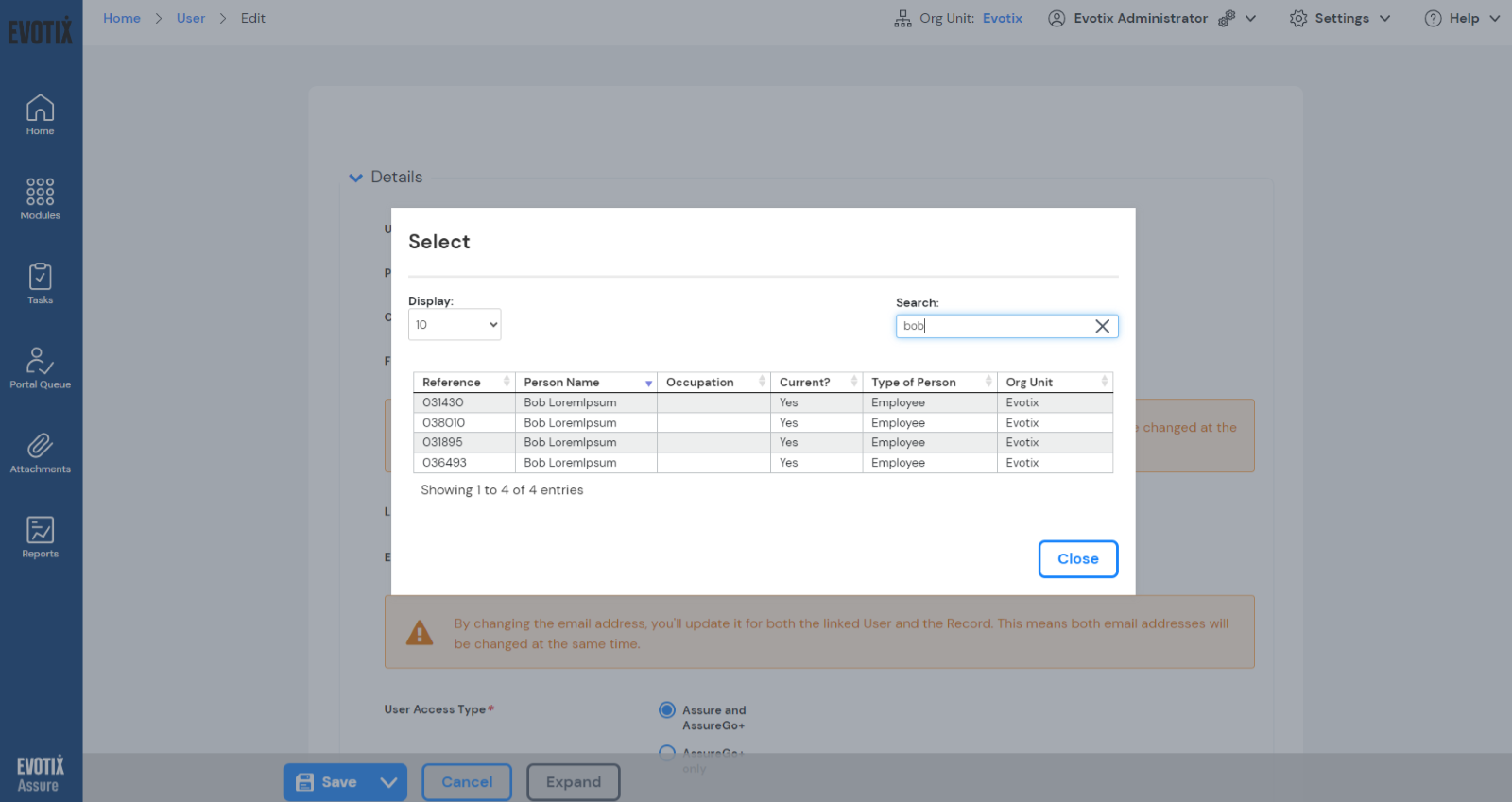Select the row with reference 031430
This screenshot has width=1512, height=802.
coord(763,402)
